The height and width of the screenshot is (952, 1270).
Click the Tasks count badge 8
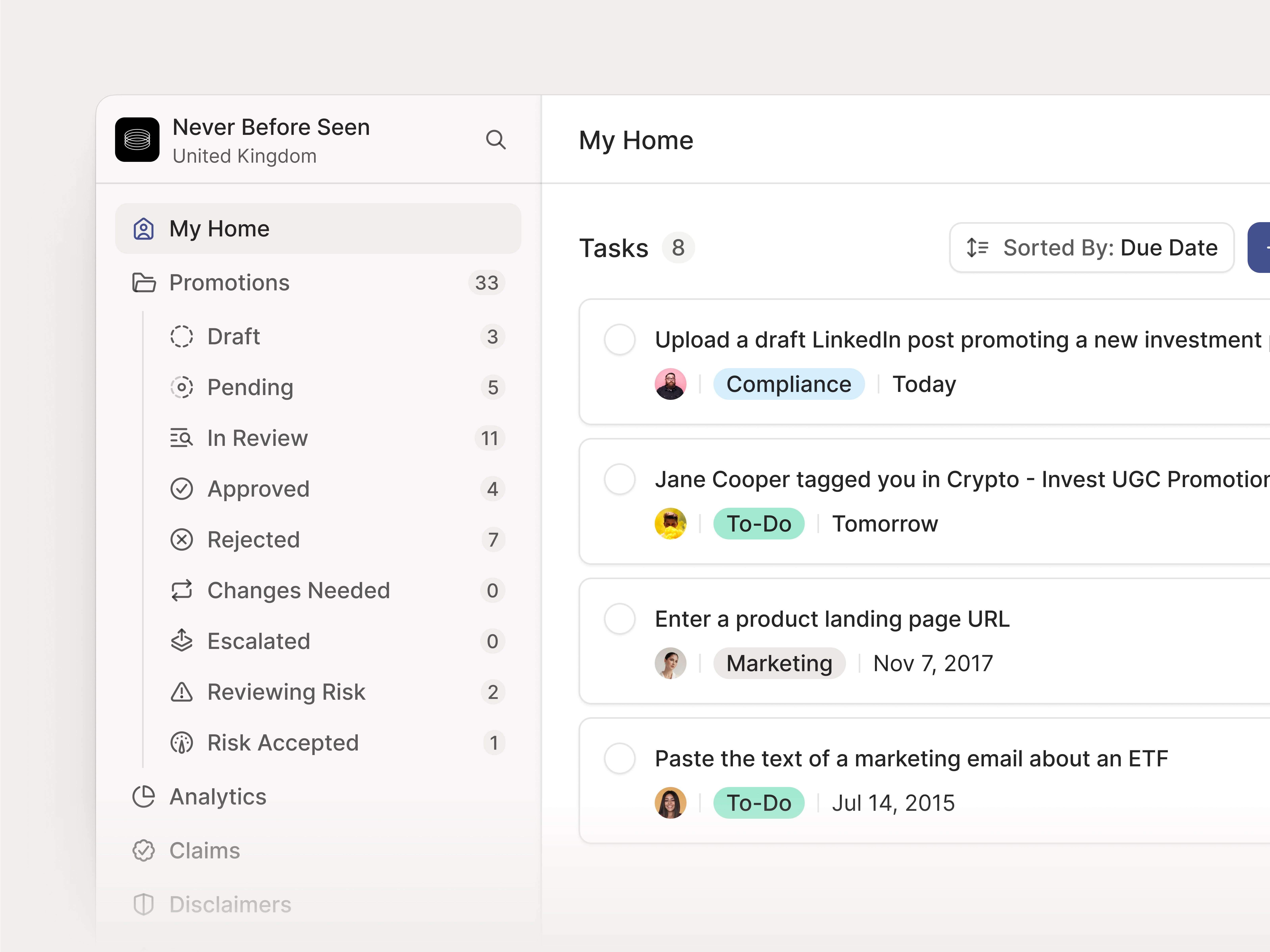point(678,248)
